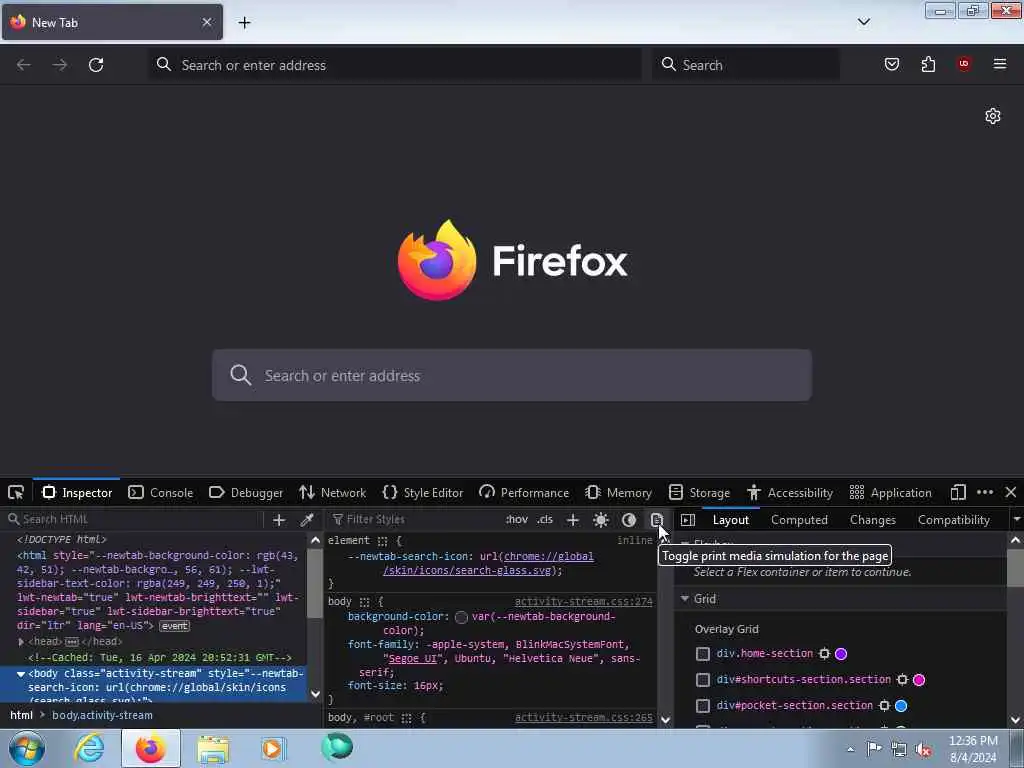Click the create new node plus icon
The height and width of the screenshot is (768, 1024).
point(279,520)
